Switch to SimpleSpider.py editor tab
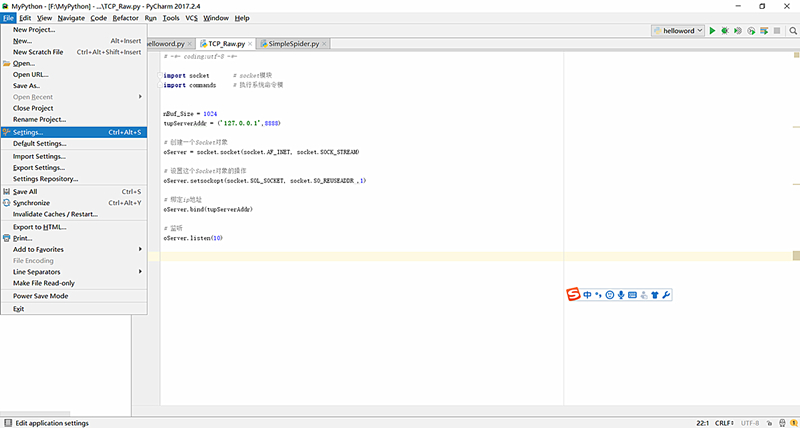This screenshot has width=800, height=428. pyautogui.click(x=294, y=44)
